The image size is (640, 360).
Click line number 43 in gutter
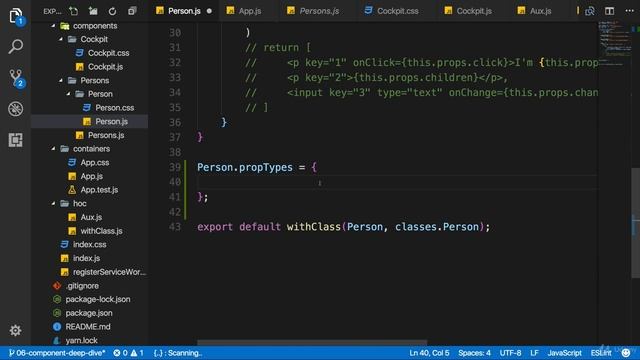(175, 227)
